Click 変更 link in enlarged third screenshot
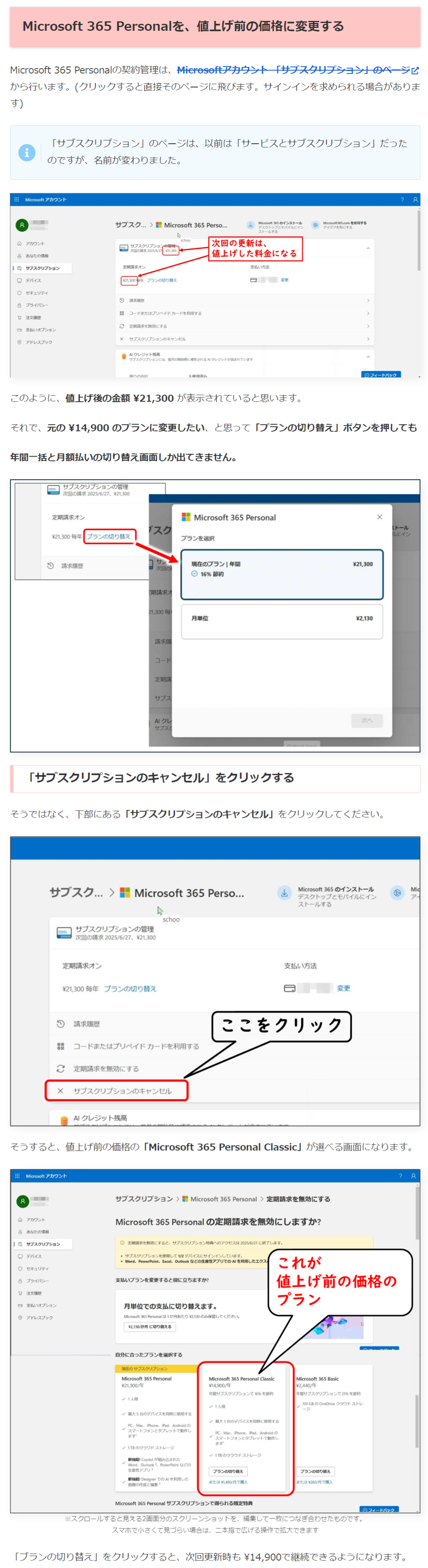The height and width of the screenshot is (1568, 428). pos(343,988)
